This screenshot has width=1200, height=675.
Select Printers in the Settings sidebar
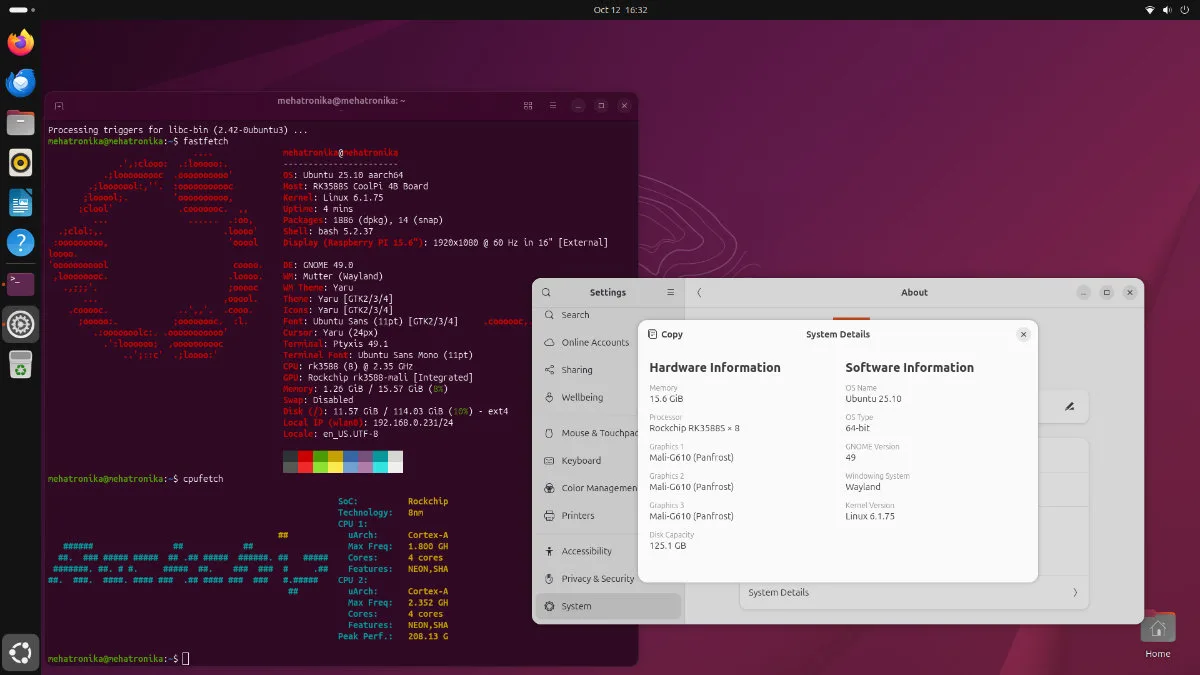(577, 516)
